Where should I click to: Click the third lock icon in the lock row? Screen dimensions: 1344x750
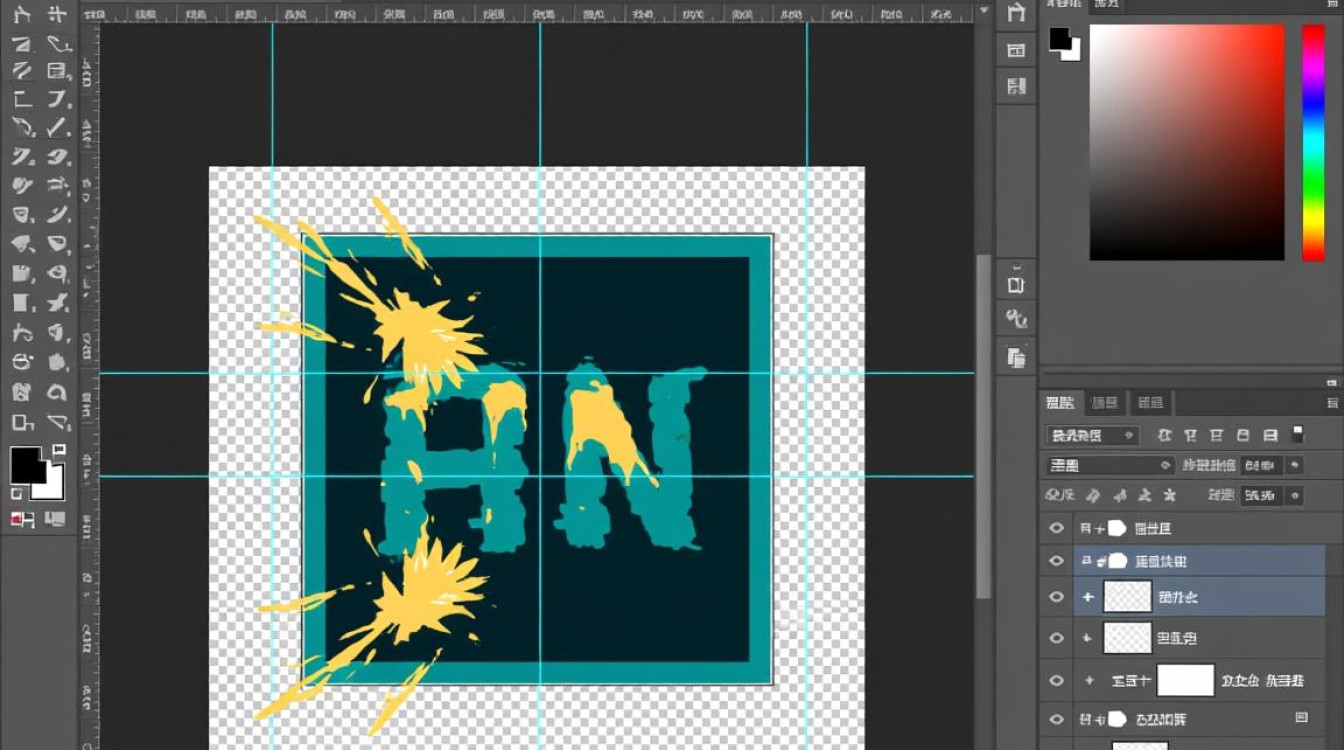1144,495
